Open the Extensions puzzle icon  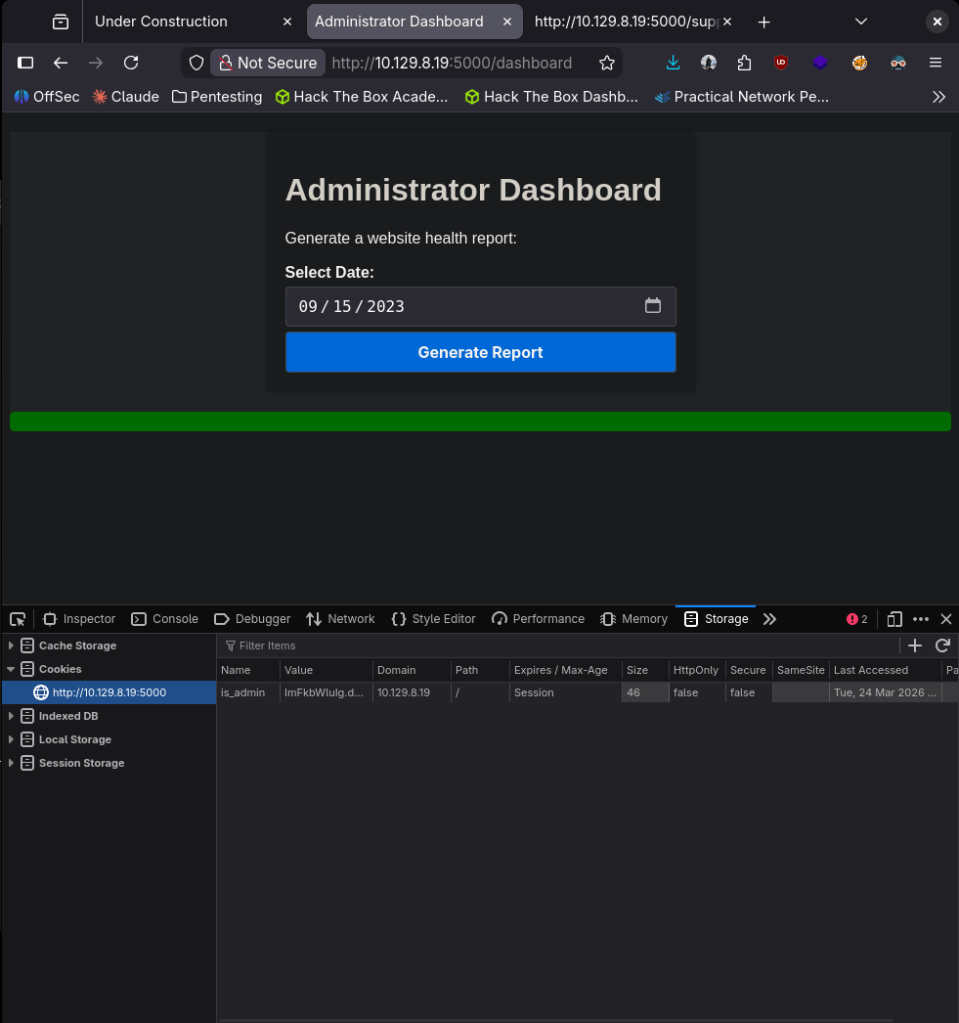744,63
